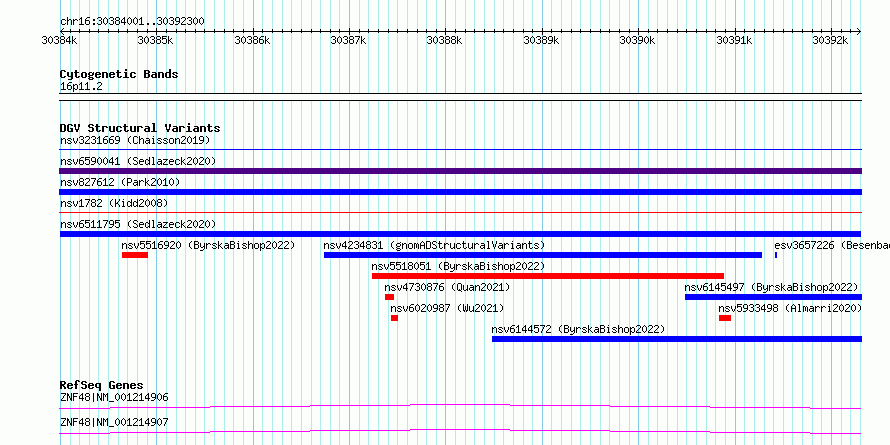Click the 30390k ruler label
This screenshot has height=445, width=890.
[638, 40]
